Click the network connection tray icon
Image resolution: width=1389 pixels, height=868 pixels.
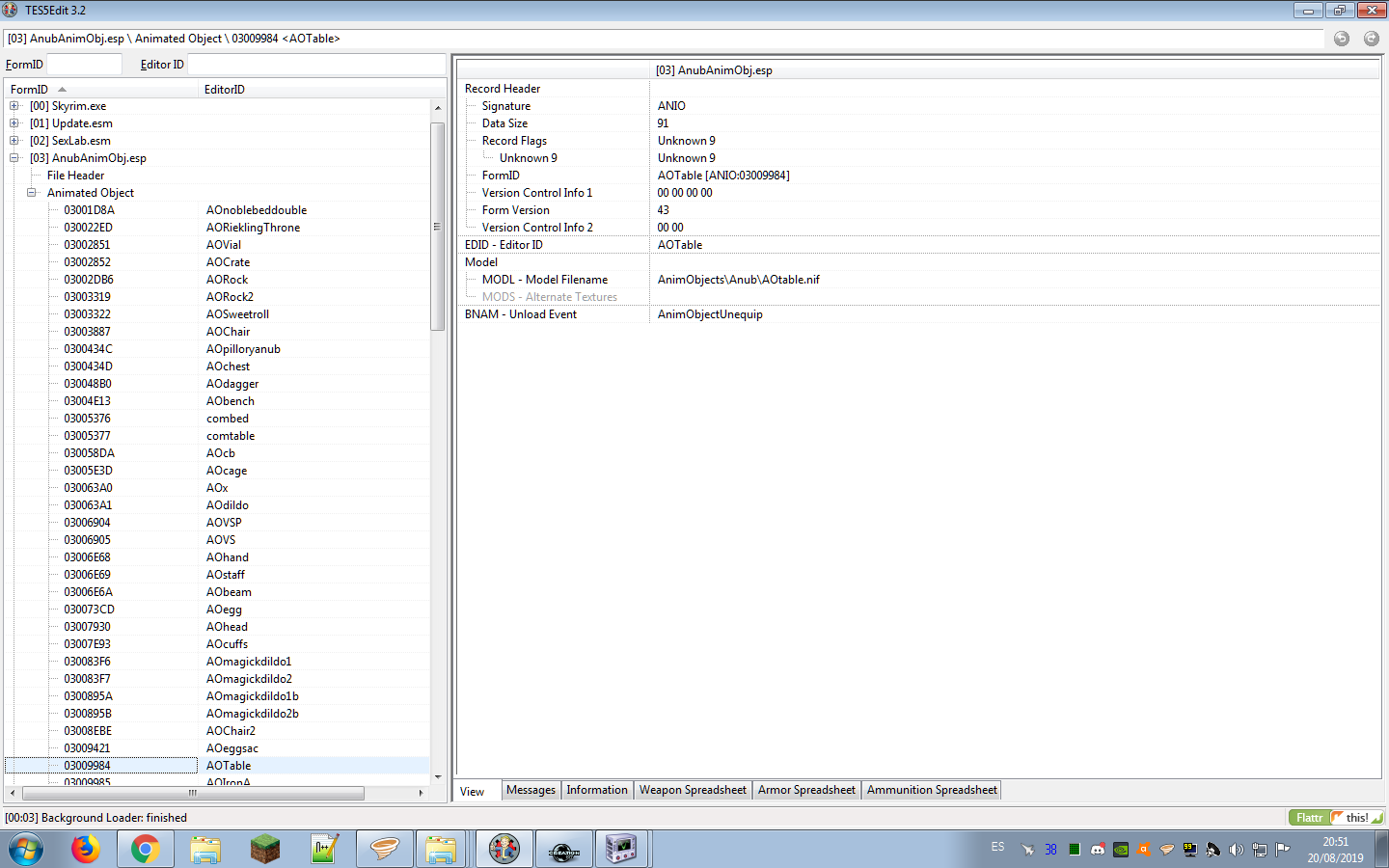click(x=1260, y=850)
